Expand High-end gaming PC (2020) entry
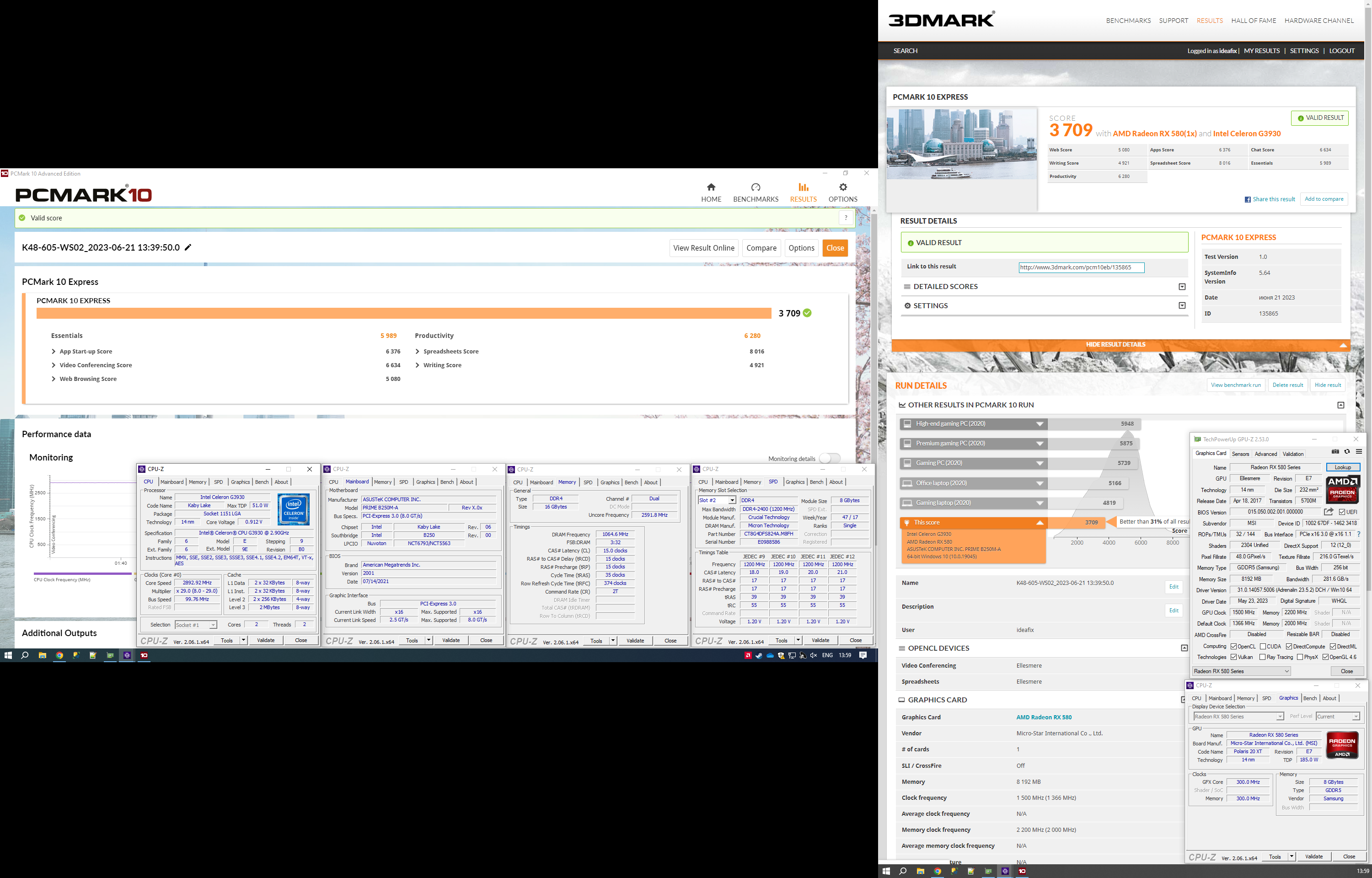This screenshot has width=1372, height=878. 1039,424
